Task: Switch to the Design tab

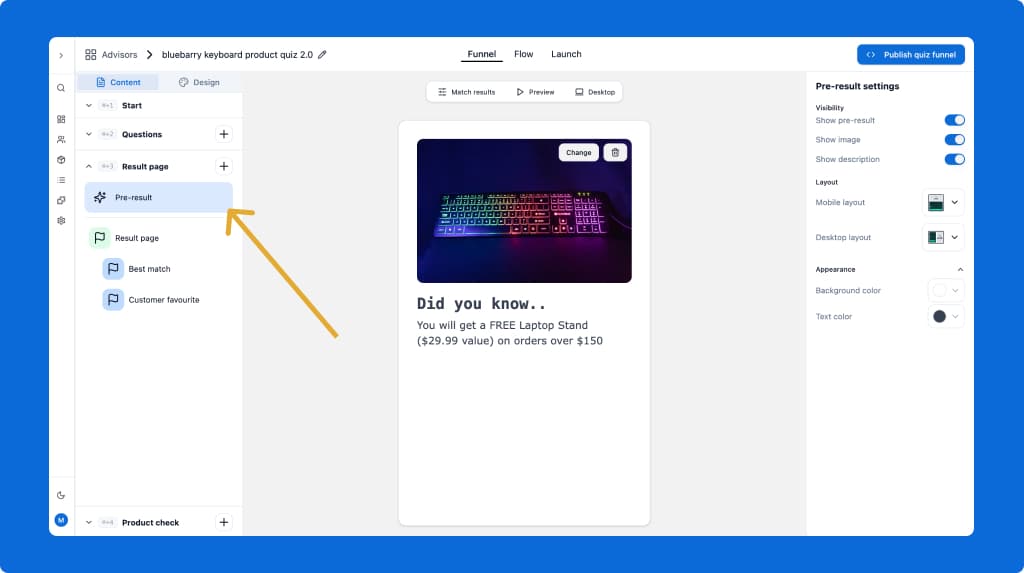Action: point(199,82)
